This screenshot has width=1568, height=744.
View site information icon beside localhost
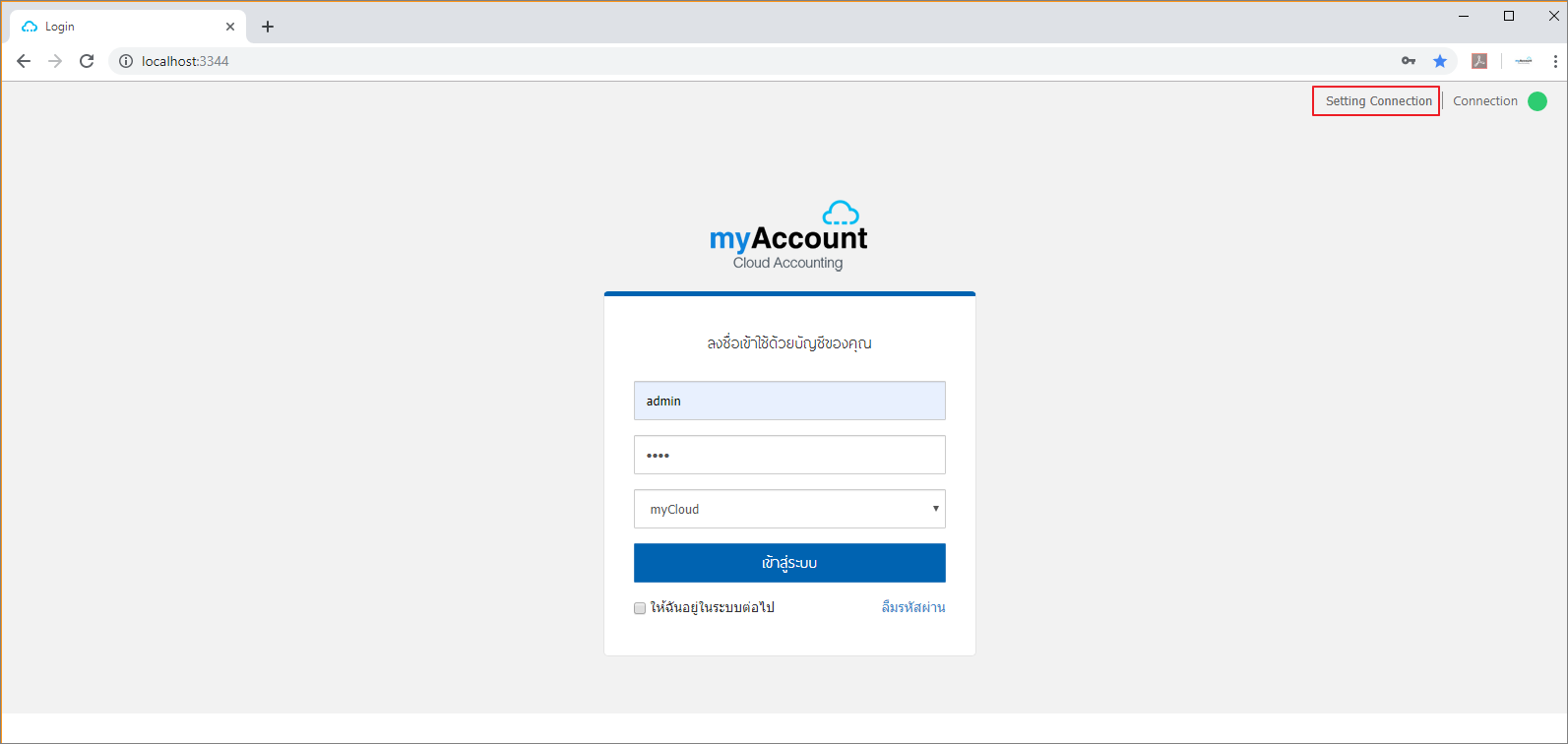click(x=126, y=61)
